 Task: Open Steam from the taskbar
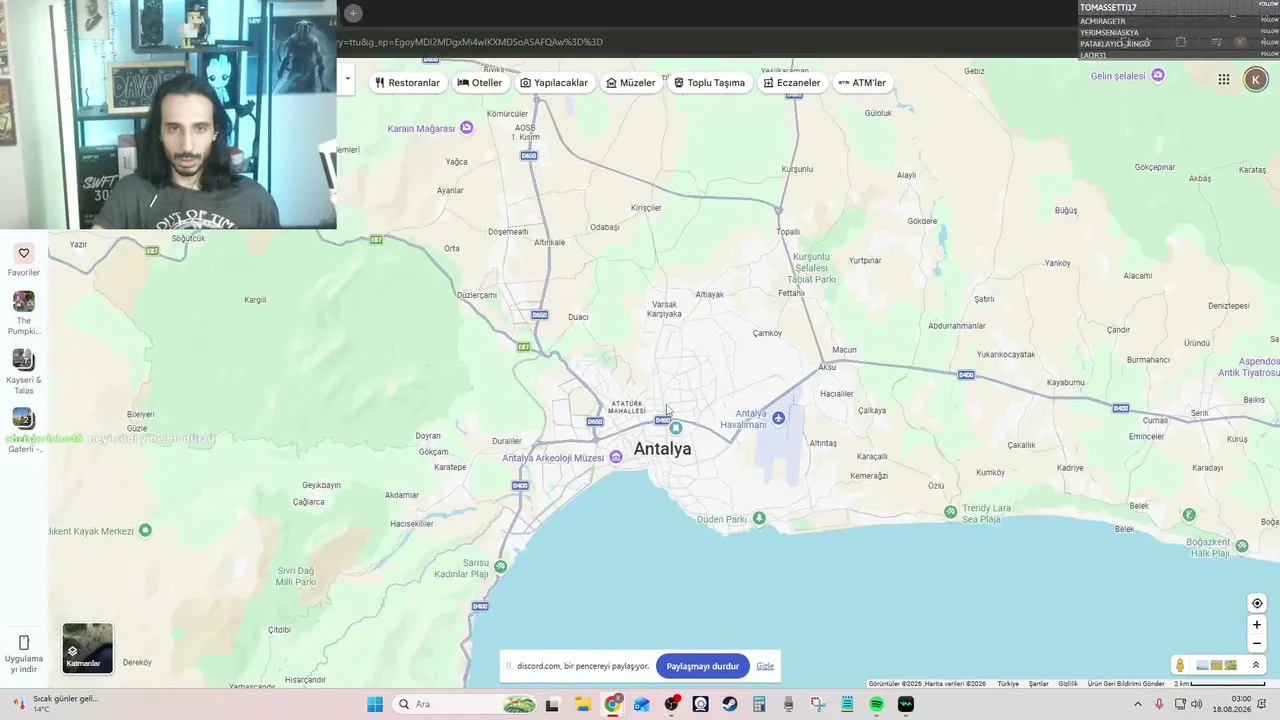[730, 704]
